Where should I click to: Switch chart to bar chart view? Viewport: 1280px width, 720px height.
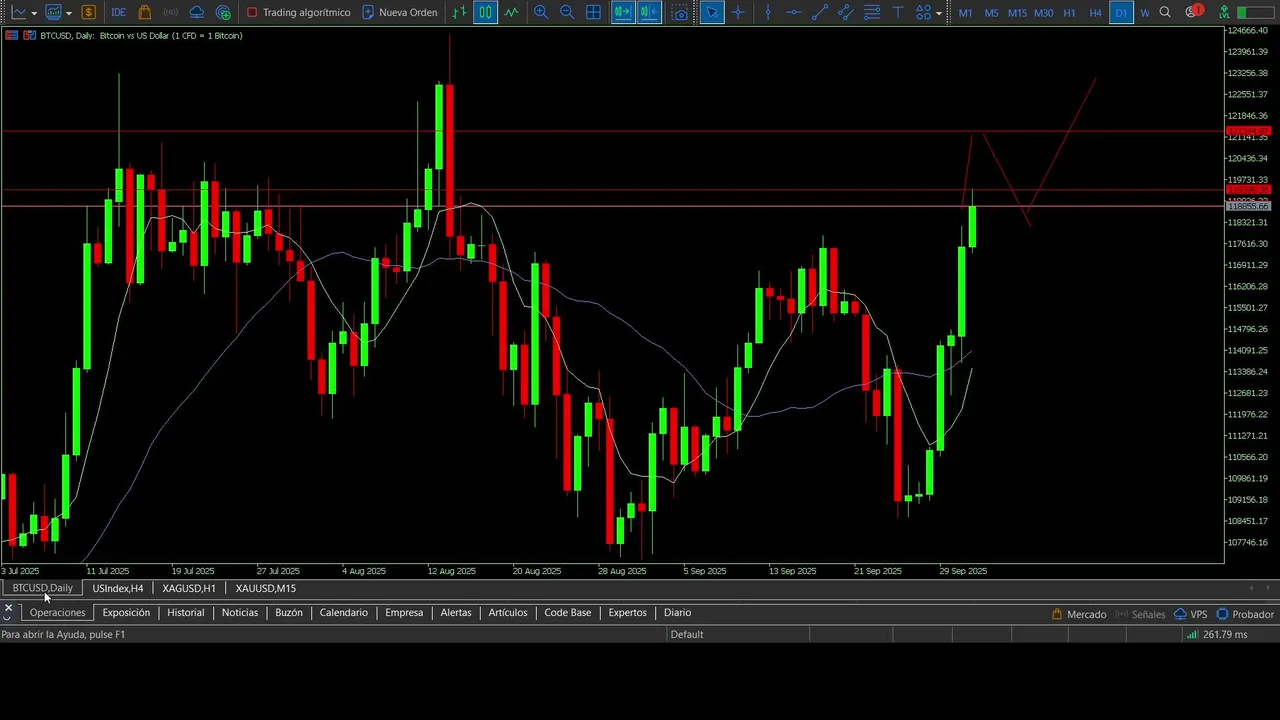tap(459, 12)
